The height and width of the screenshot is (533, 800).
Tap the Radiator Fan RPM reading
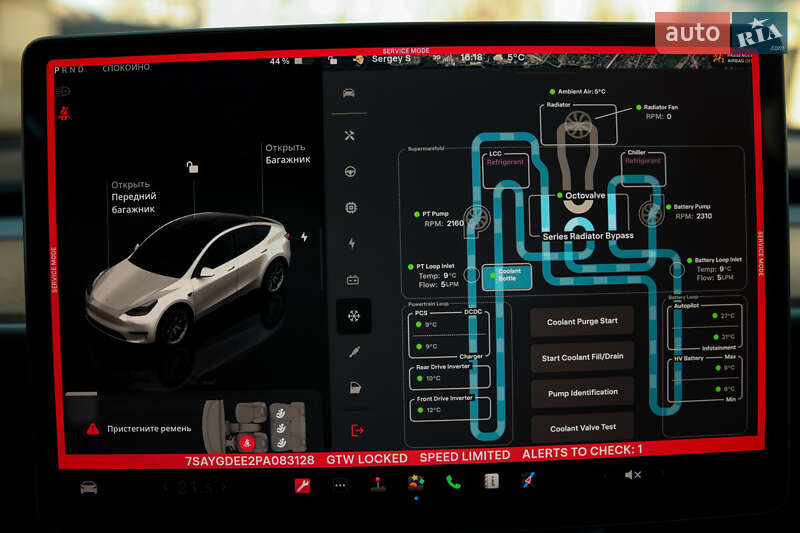click(658, 116)
